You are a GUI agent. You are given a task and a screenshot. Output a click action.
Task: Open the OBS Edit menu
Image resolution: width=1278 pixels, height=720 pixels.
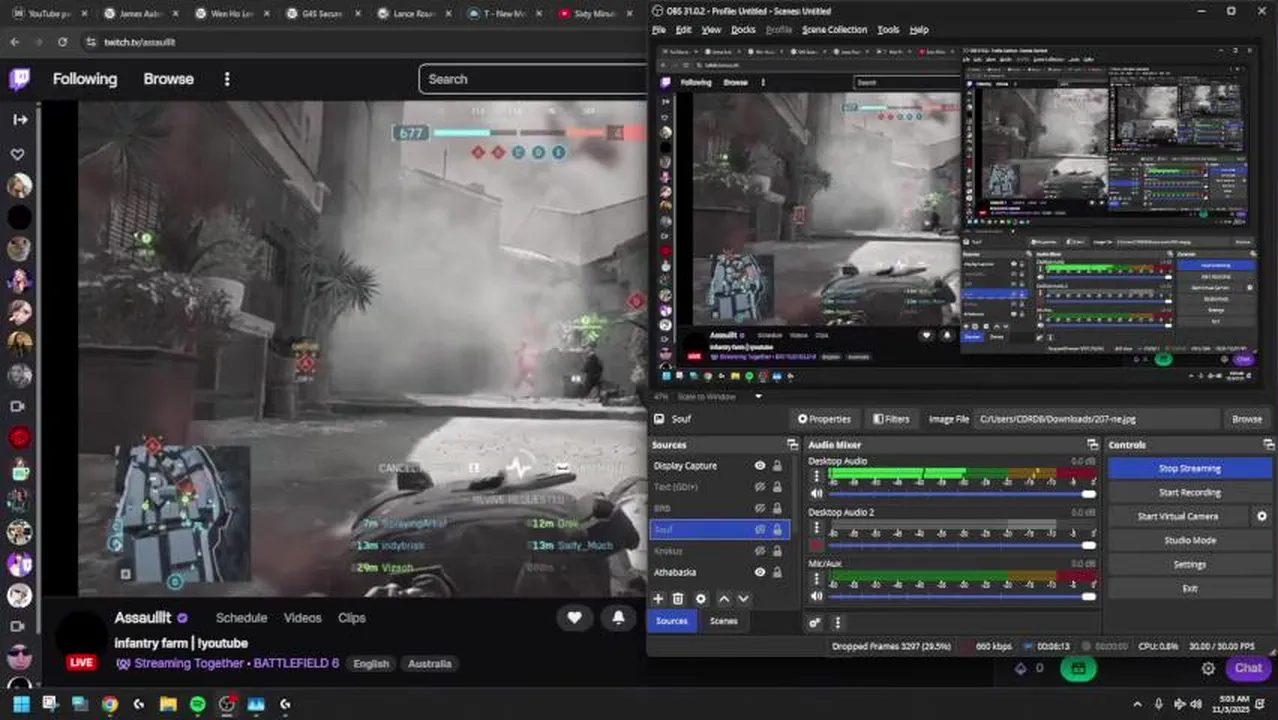(x=684, y=30)
